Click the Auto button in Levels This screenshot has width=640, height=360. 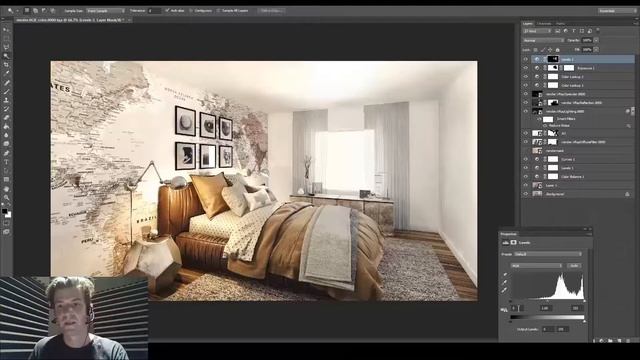574,266
